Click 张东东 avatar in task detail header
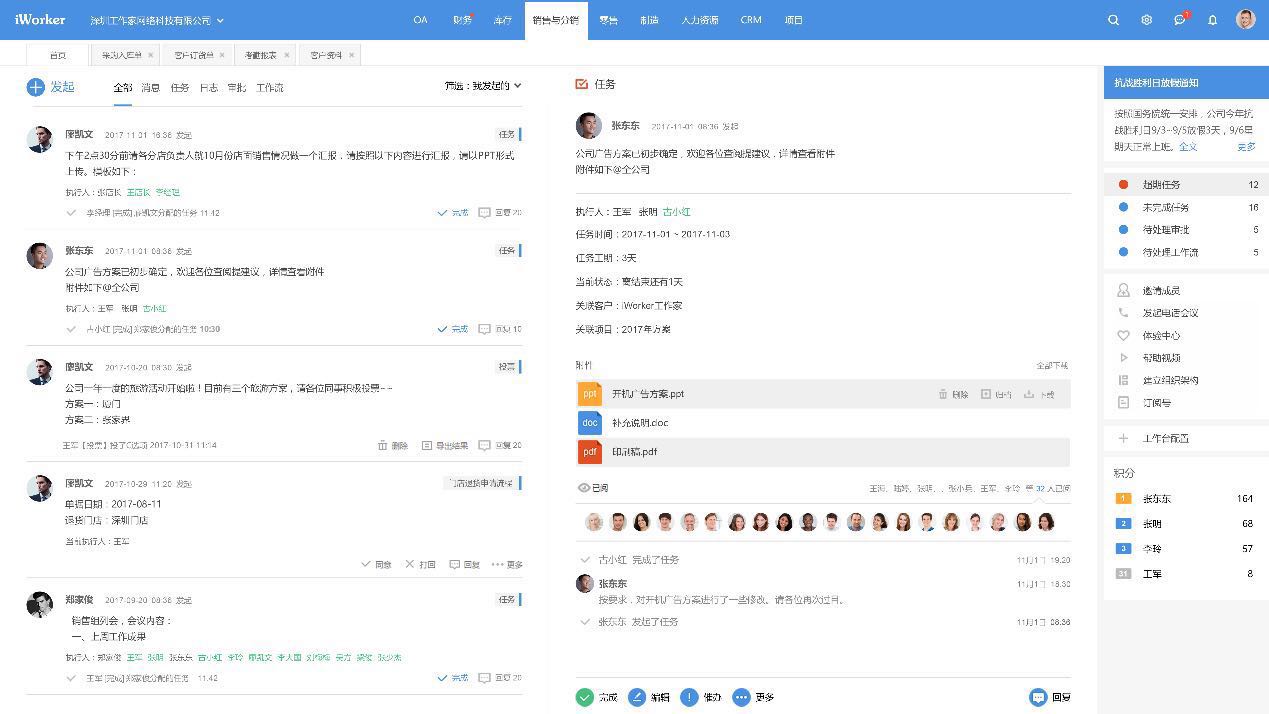The height and width of the screenshot is (714, 1269). (588, 126)
